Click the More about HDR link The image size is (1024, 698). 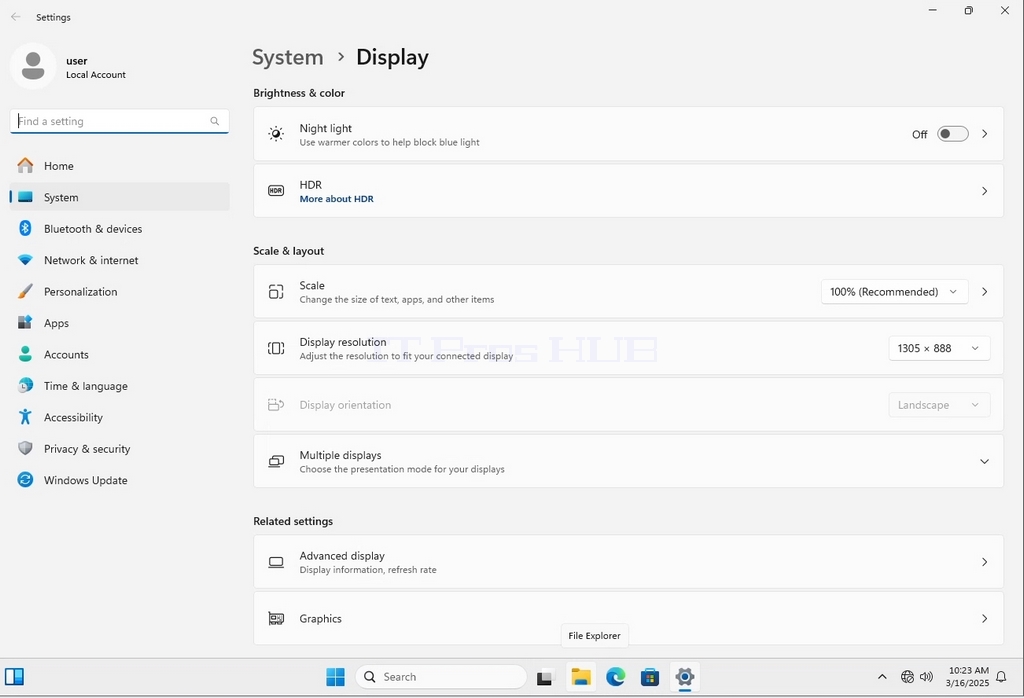pyautogui.click(x=336, y=199)
